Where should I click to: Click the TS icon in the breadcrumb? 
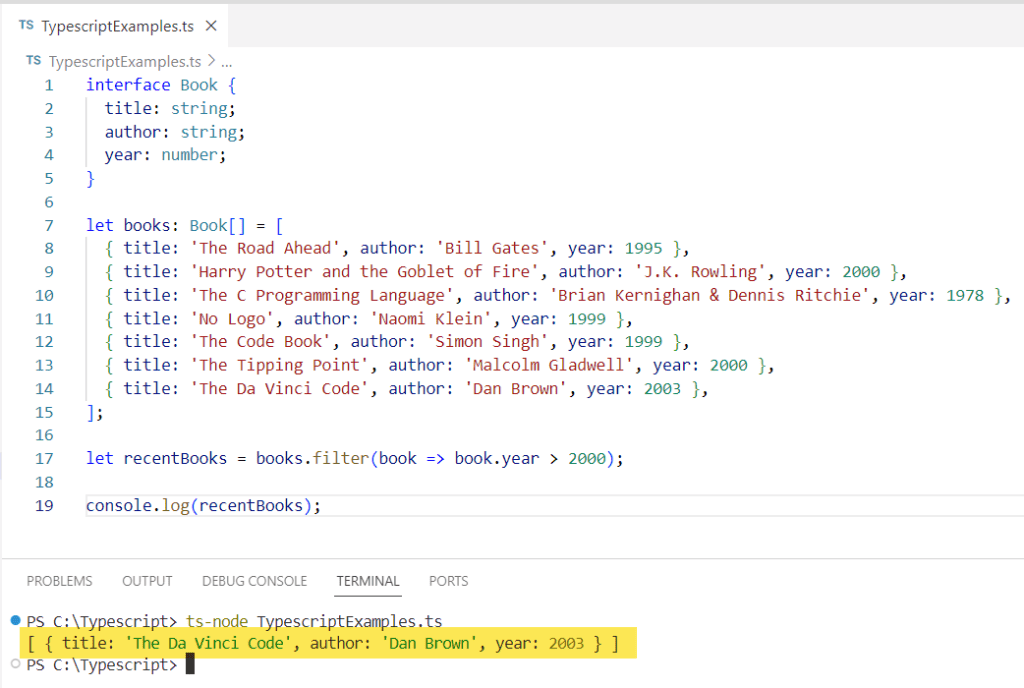tap(33, 61)
